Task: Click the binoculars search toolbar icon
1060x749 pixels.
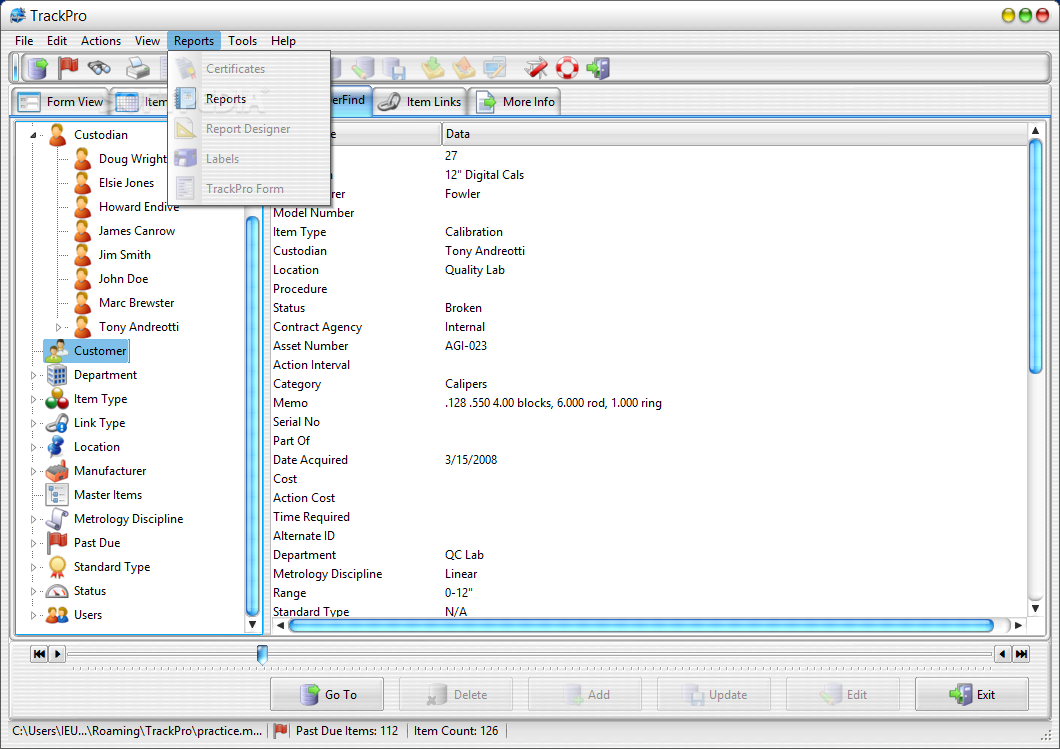Action: tap(99, 68)
